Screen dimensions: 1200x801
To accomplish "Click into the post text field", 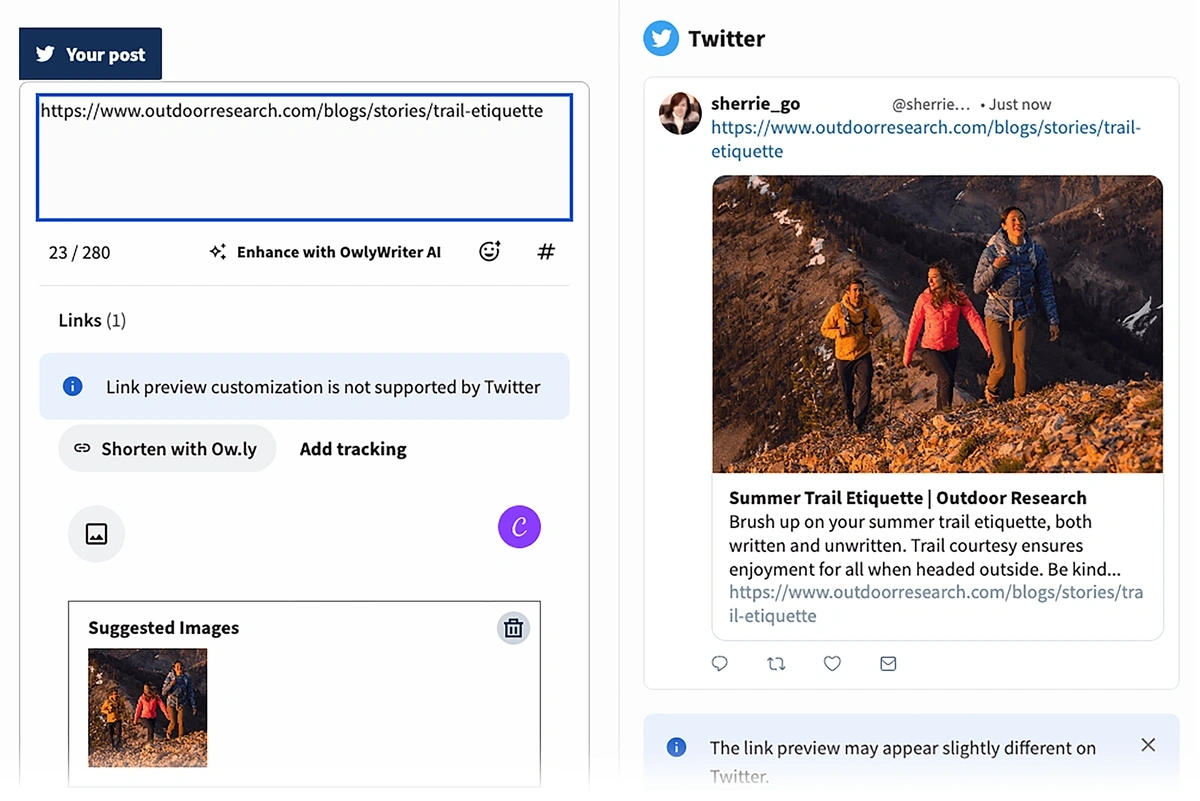I will (304, 157).
